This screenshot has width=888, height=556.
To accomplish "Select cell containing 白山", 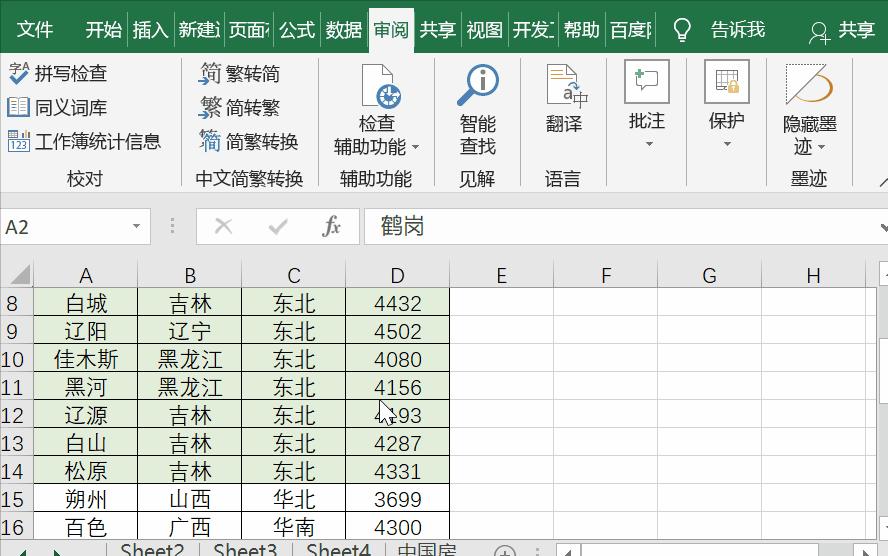I will [86, 443].
